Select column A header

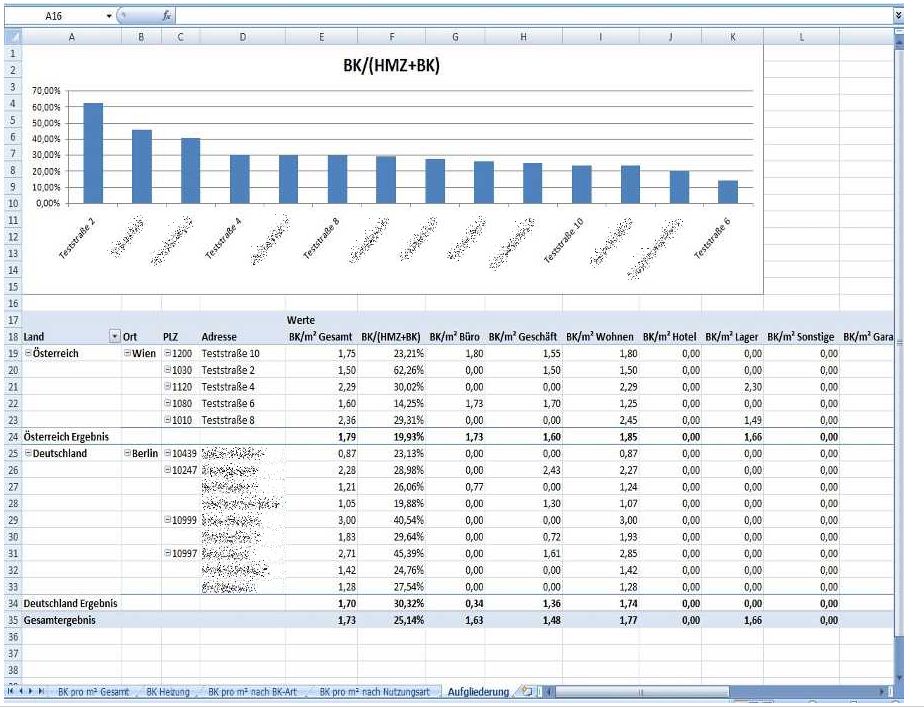point(71,37)
